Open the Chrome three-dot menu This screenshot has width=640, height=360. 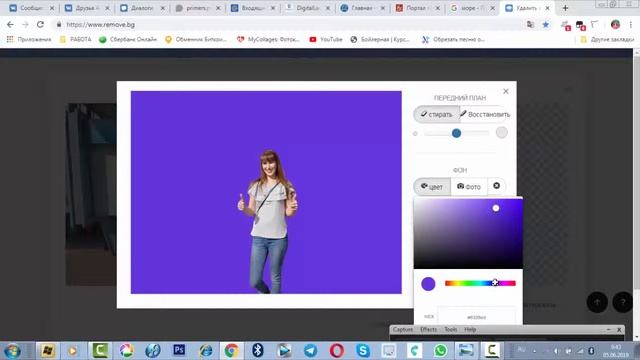[631, 24]
